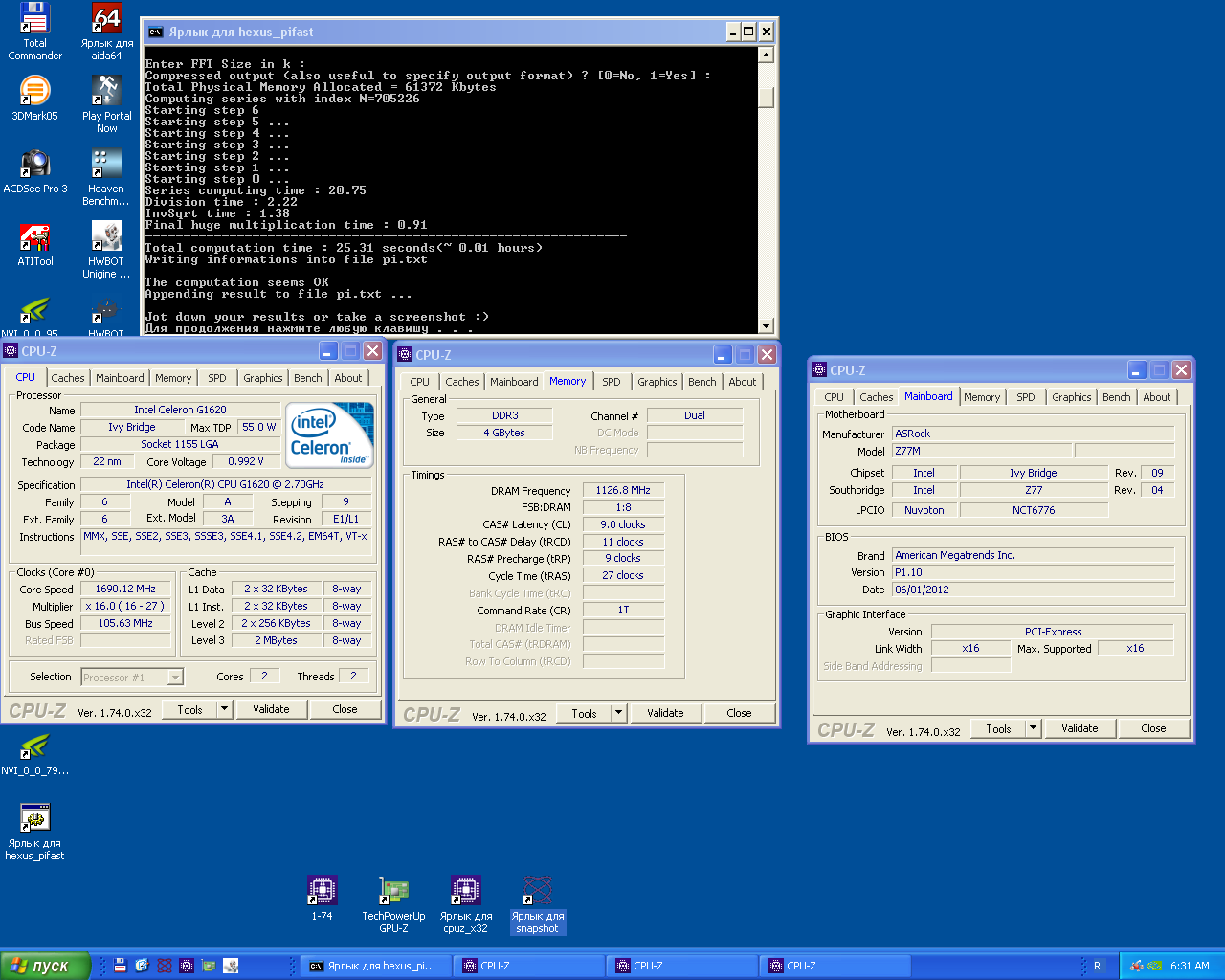Open Tools dropdown arrow in Memory tab window
The image size is (1225, 980).
coord(619,713)
